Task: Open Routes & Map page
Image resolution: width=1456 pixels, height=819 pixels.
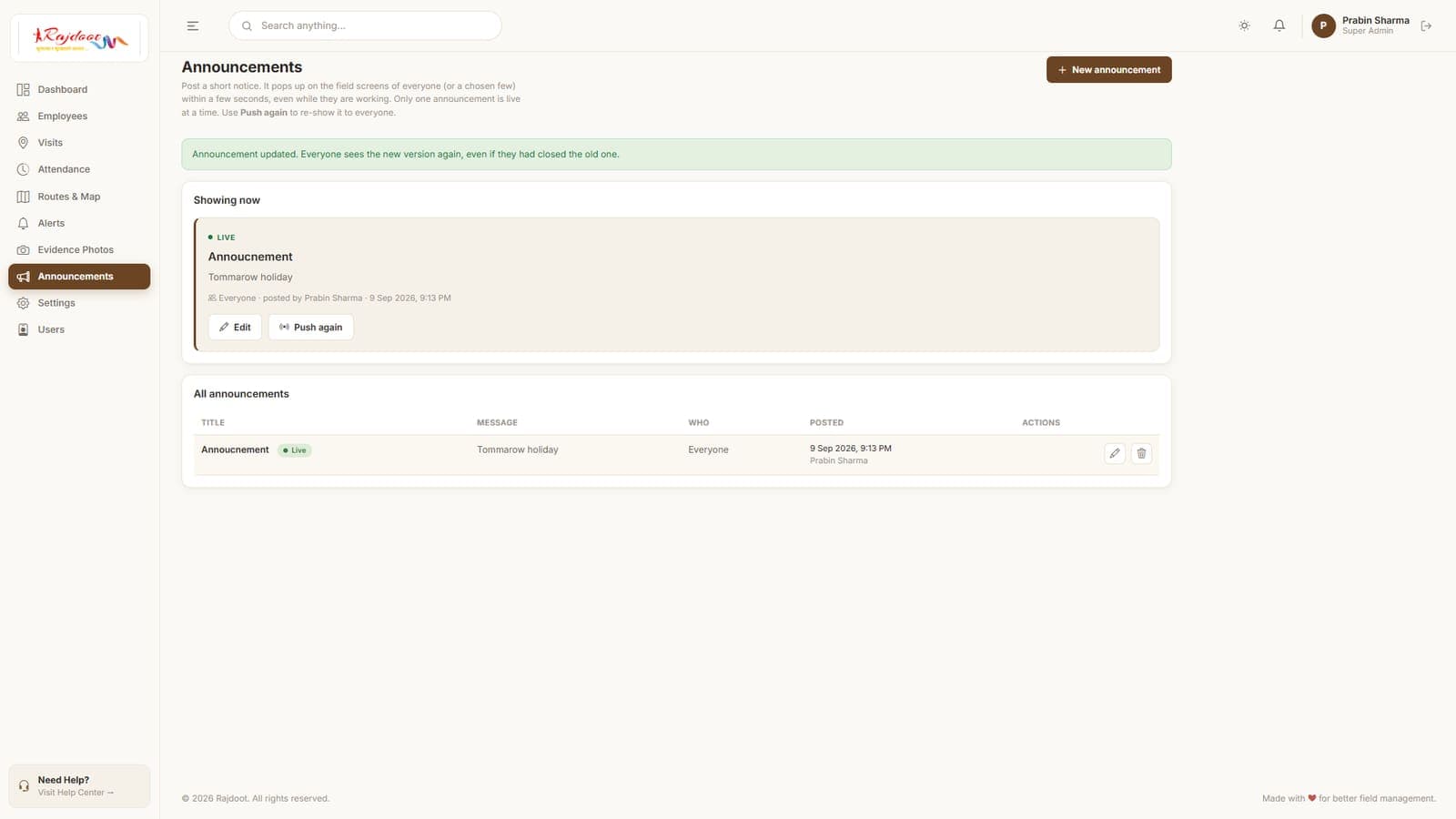Action: click(x=79, y=197)
